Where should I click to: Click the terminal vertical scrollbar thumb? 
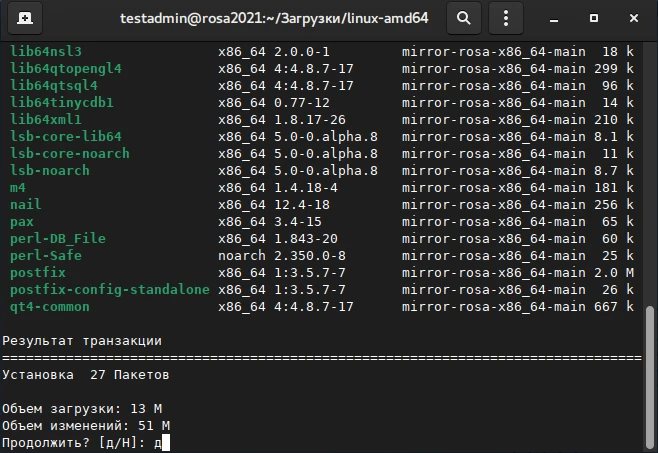(650, 377)
